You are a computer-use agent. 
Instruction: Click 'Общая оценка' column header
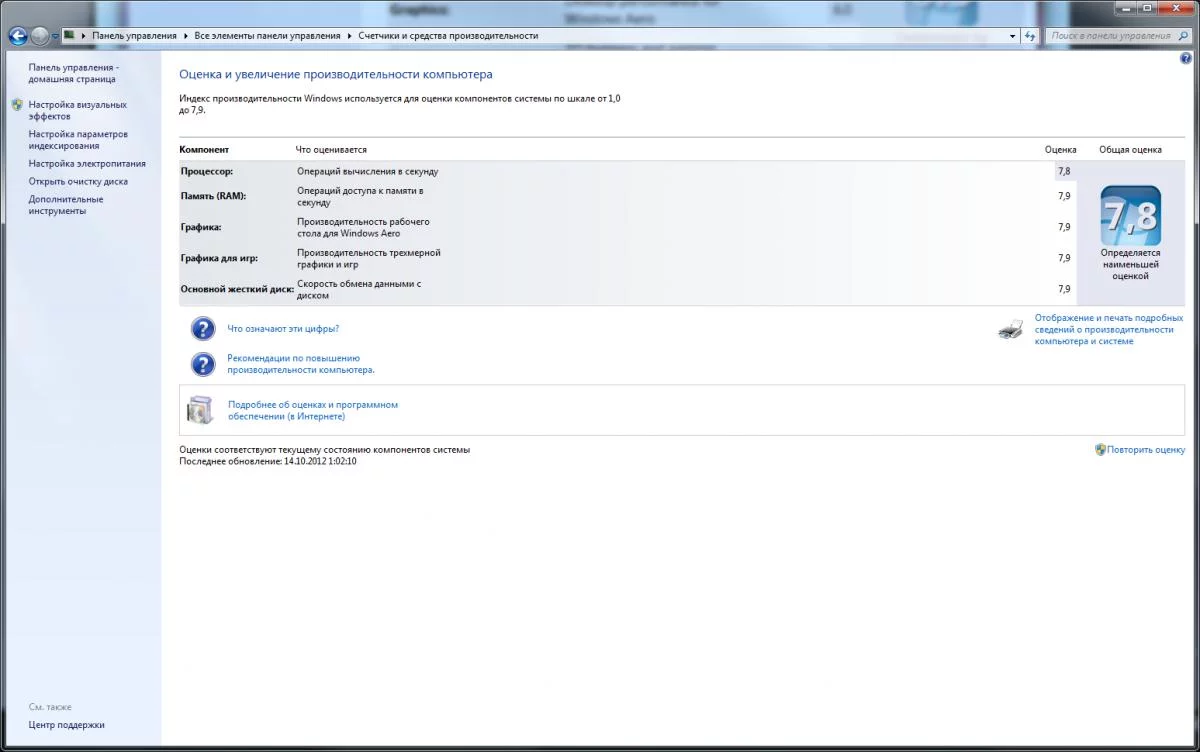pos(1130,149)
